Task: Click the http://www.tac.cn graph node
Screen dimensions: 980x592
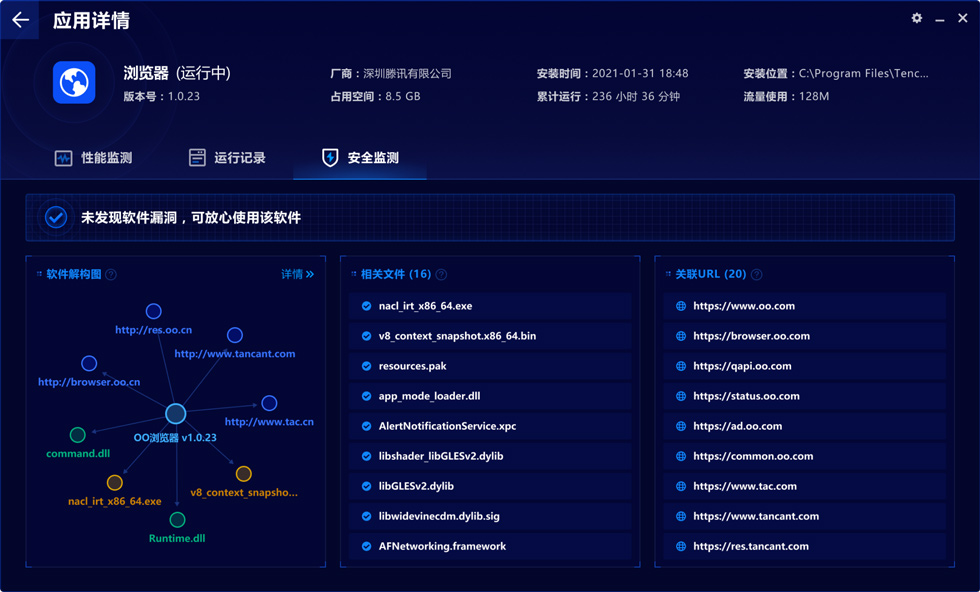Action: (269, 403)
